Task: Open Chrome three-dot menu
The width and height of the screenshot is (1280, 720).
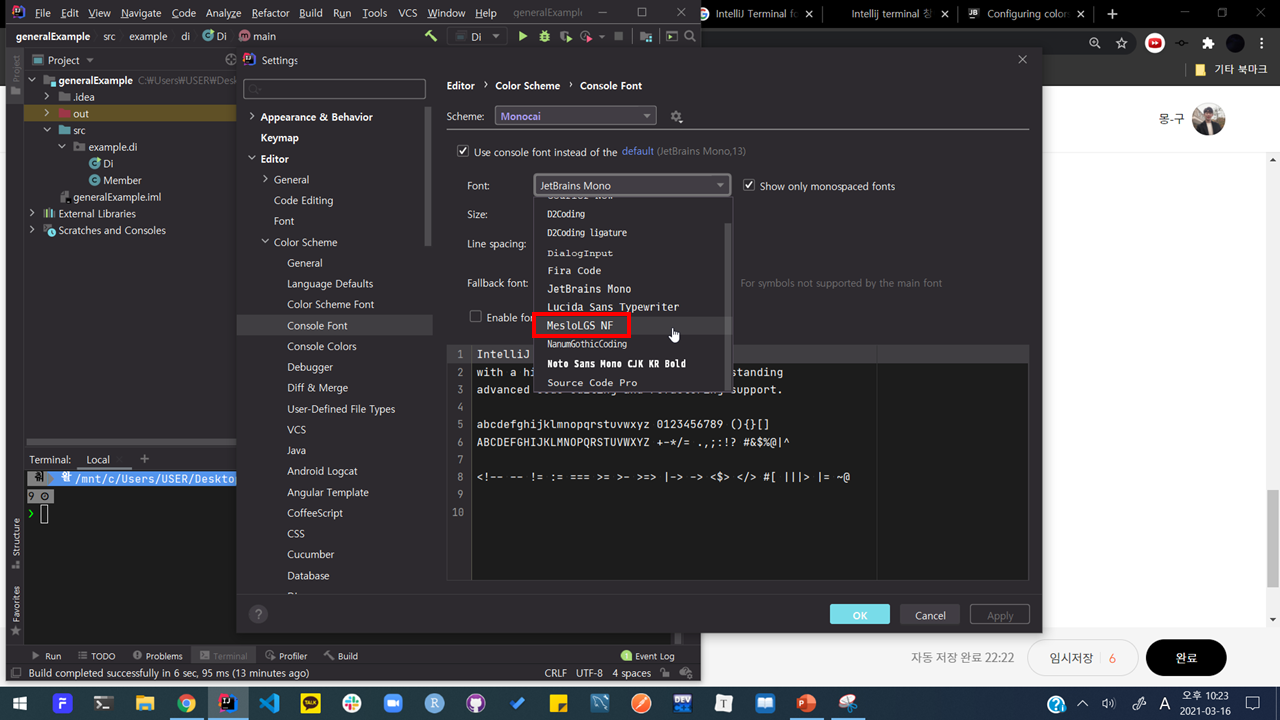Action: tap(1264, 43)
